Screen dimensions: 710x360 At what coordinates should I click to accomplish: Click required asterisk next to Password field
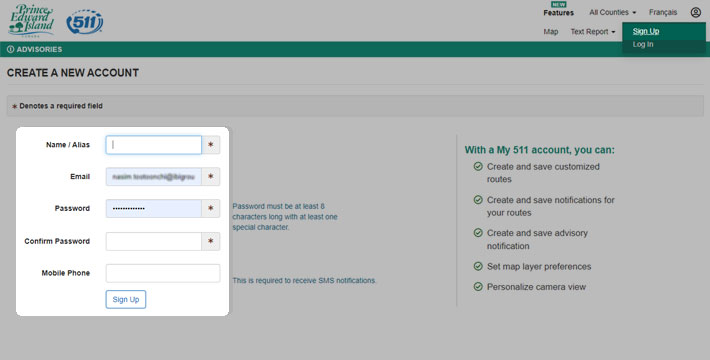211,208
